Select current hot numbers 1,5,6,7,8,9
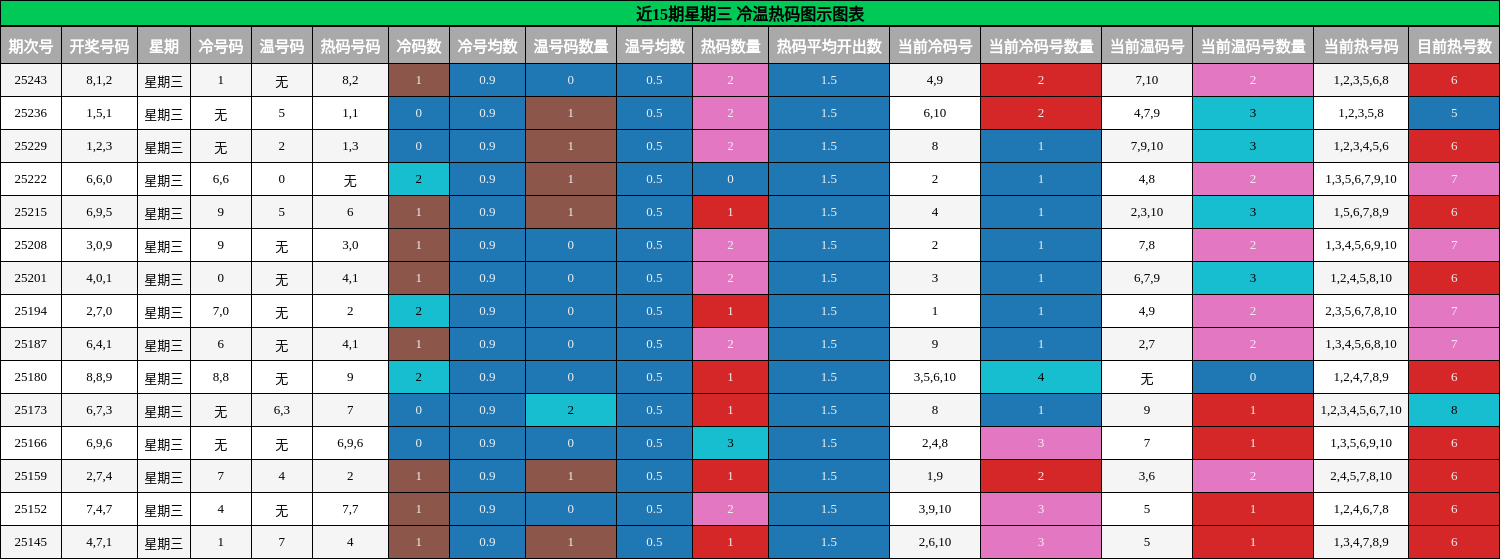 click(1361, 212)
